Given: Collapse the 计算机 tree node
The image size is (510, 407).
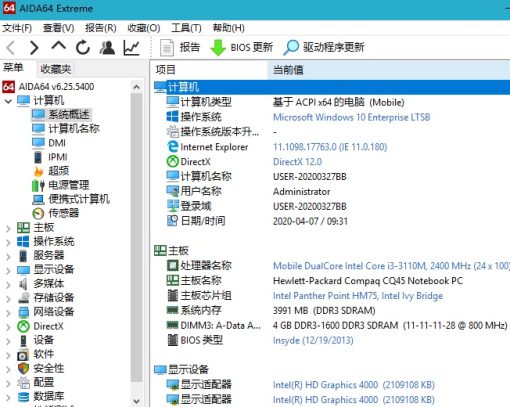Looking at the screenshot, I should [8, 101].
